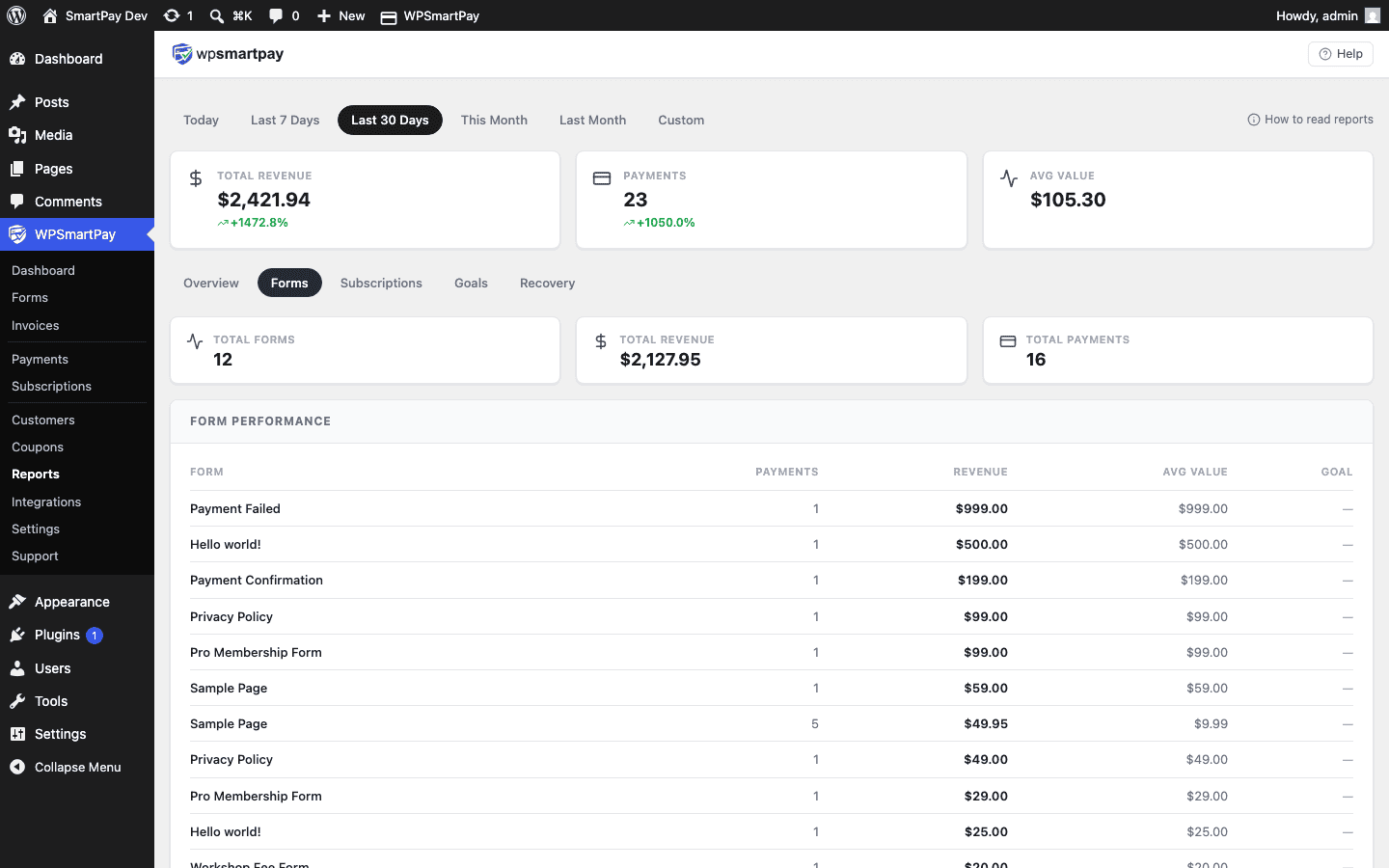The height and width of the screenshot is (868, 1389).
Task: Click the pulse icon on Avg Value card
Action: click(x=1009, y=178)
